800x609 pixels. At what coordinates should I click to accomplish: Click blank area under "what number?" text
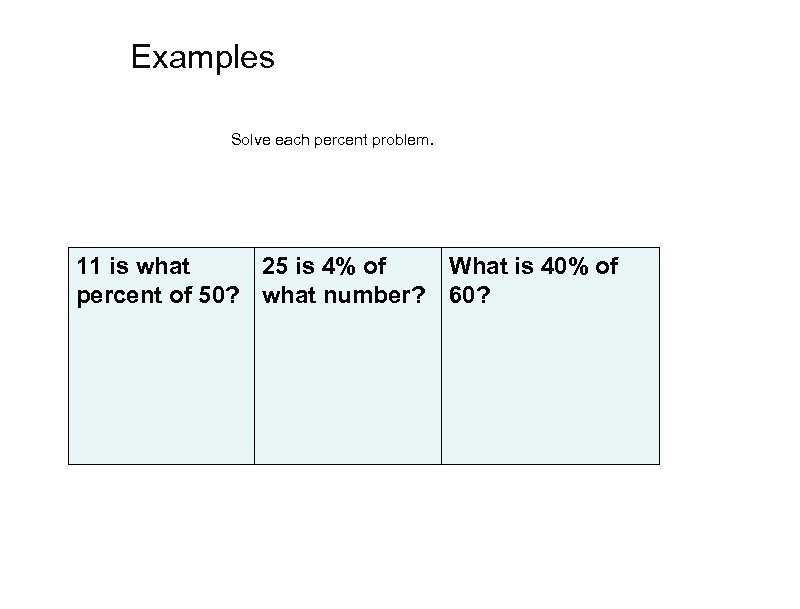coord(347,390)
